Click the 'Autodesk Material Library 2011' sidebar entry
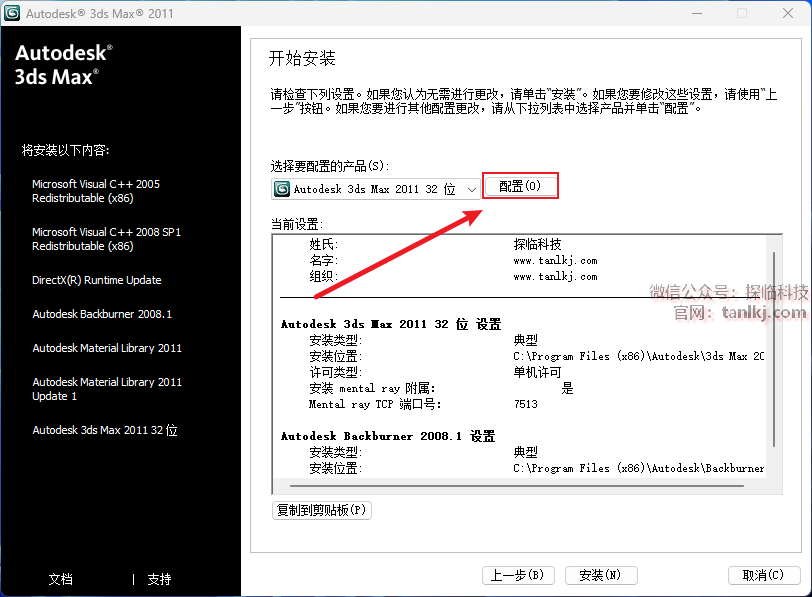The image size is (812, 597). pyautogui.click(x=107, y=348)
